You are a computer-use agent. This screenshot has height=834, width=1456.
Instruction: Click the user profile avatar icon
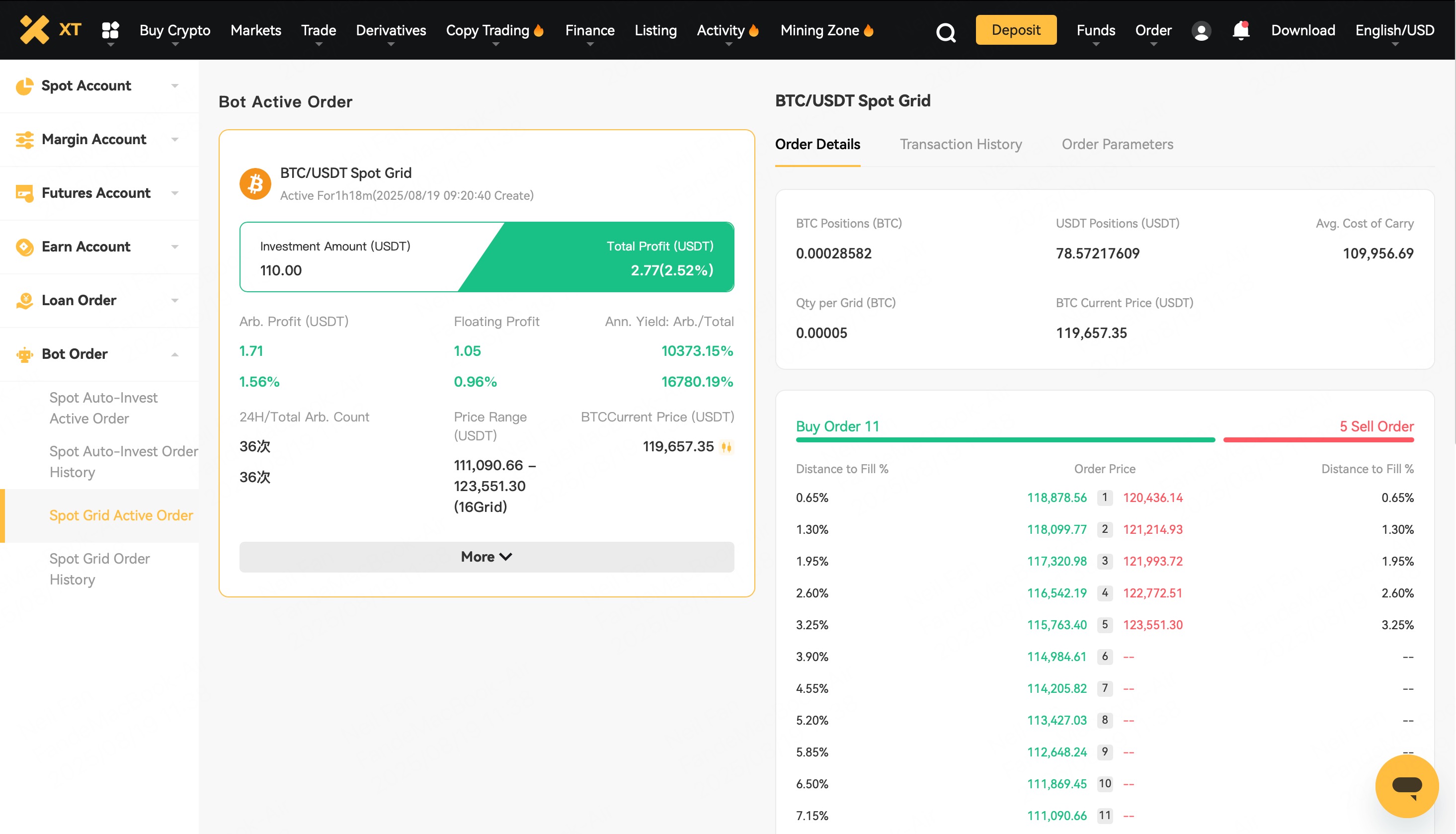1201,30
